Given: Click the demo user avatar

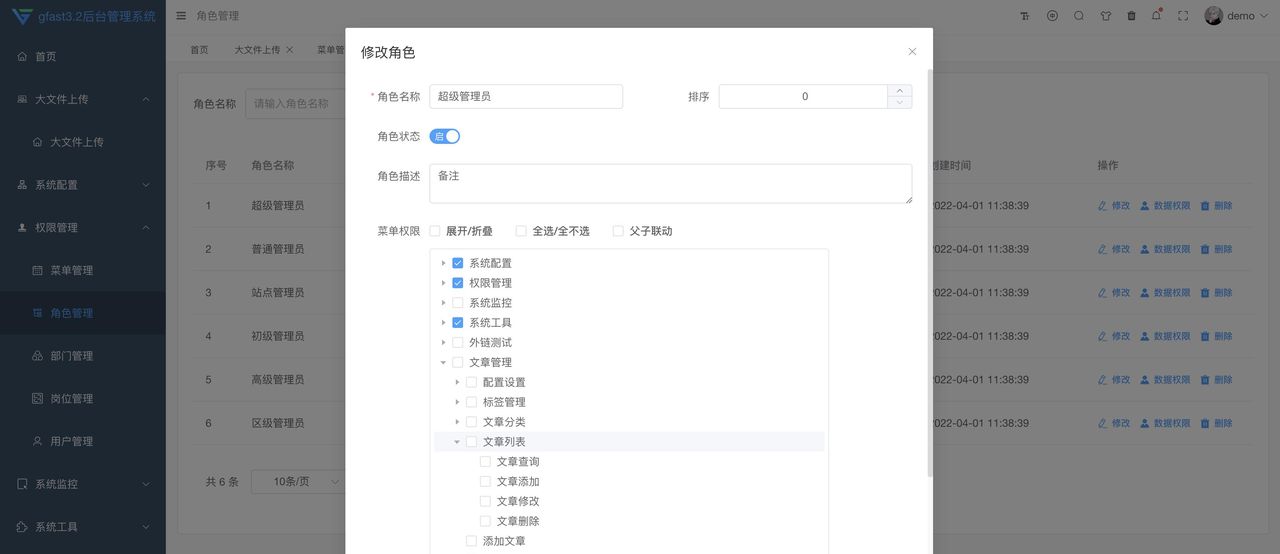Looking at the screenshot, I should [x=1214, y=16].
